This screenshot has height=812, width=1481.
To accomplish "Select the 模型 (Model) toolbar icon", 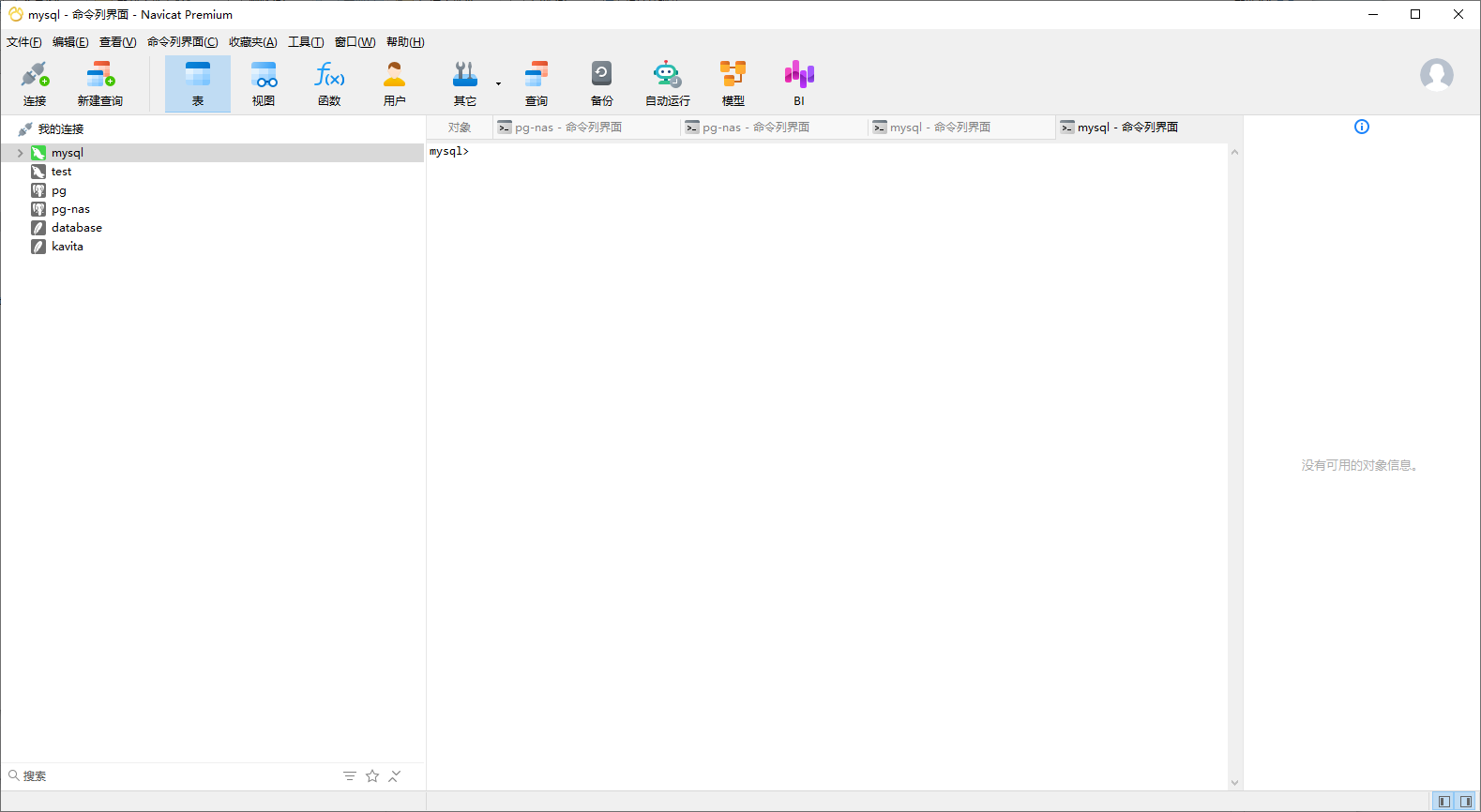I will click(733, 83).
